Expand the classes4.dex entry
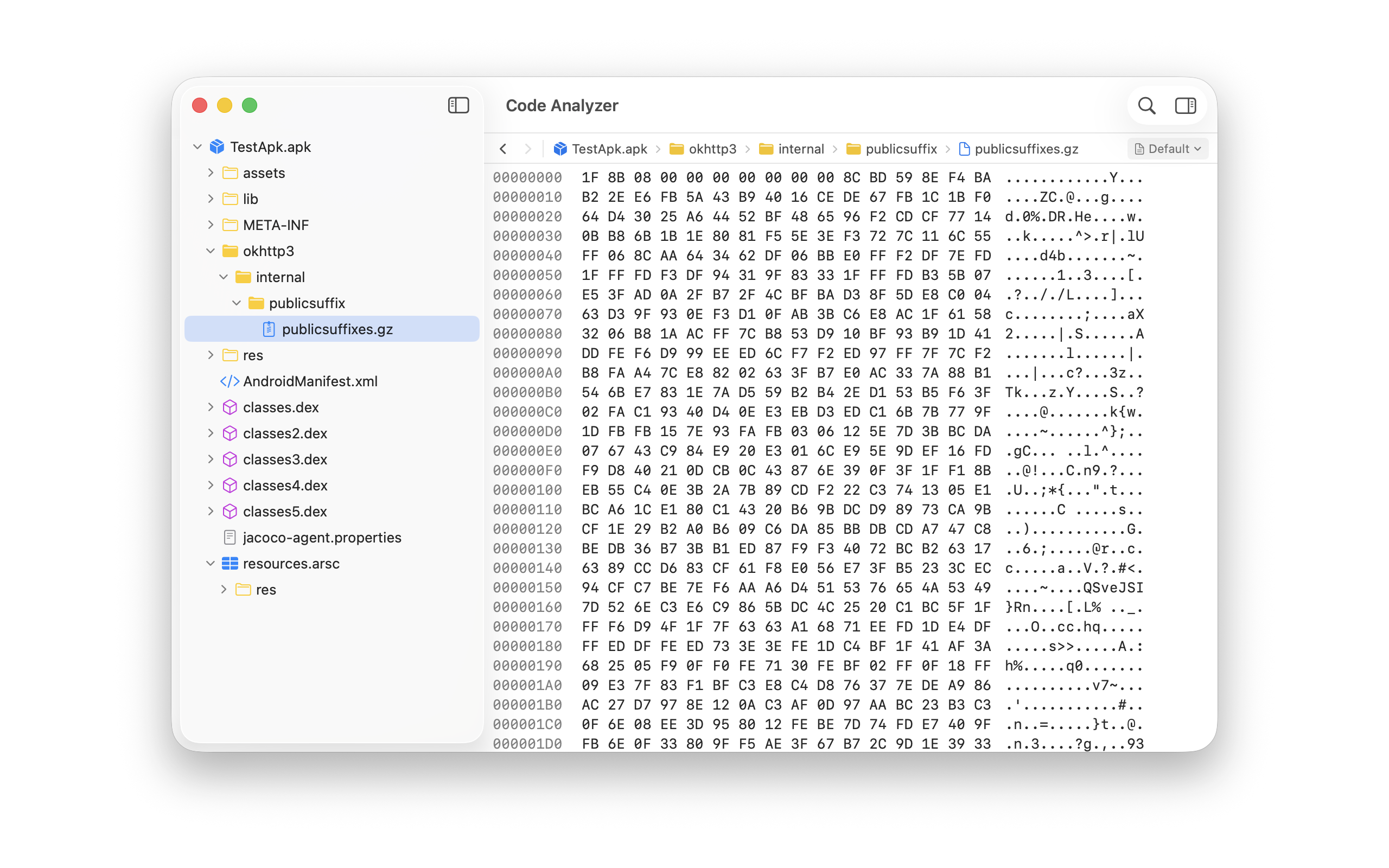Image resolution: width=1389 pixels, height=868 pixels. [211, 485]
